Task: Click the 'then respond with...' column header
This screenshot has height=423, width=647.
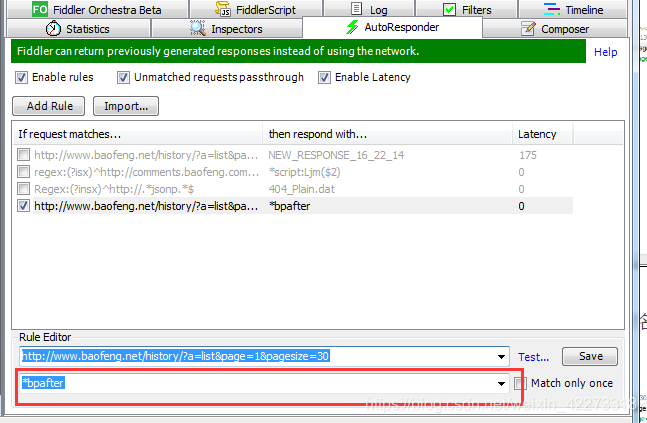Action: [x=387, y=134]
